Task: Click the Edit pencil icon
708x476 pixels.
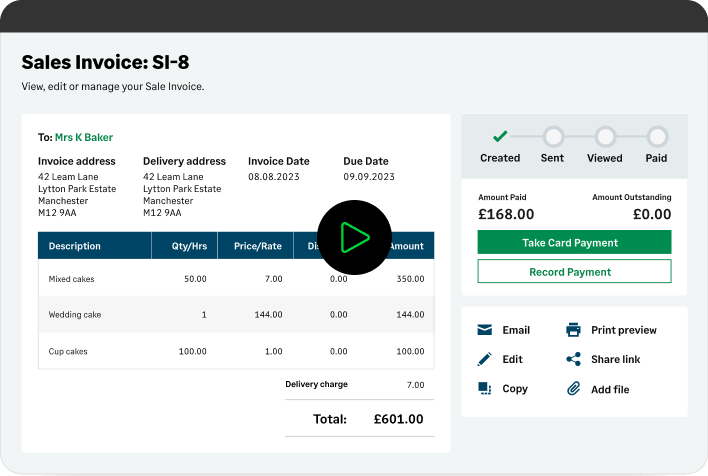Action: click(485, 359)
